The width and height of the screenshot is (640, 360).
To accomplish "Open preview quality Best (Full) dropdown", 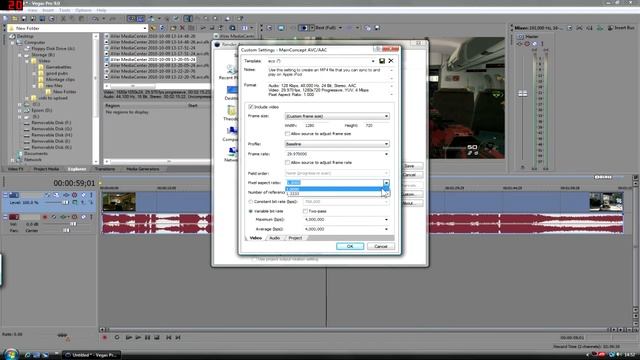I will (x=340, y=28).
